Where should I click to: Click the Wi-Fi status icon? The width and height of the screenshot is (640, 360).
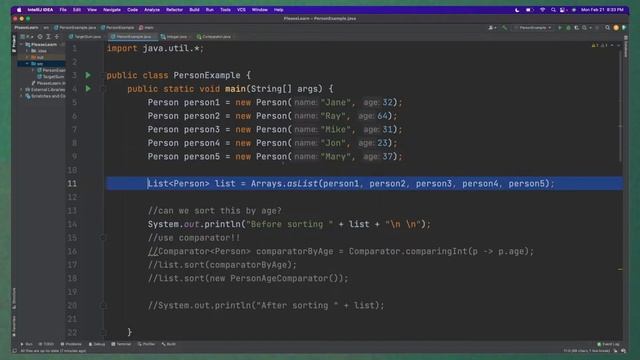542,10
